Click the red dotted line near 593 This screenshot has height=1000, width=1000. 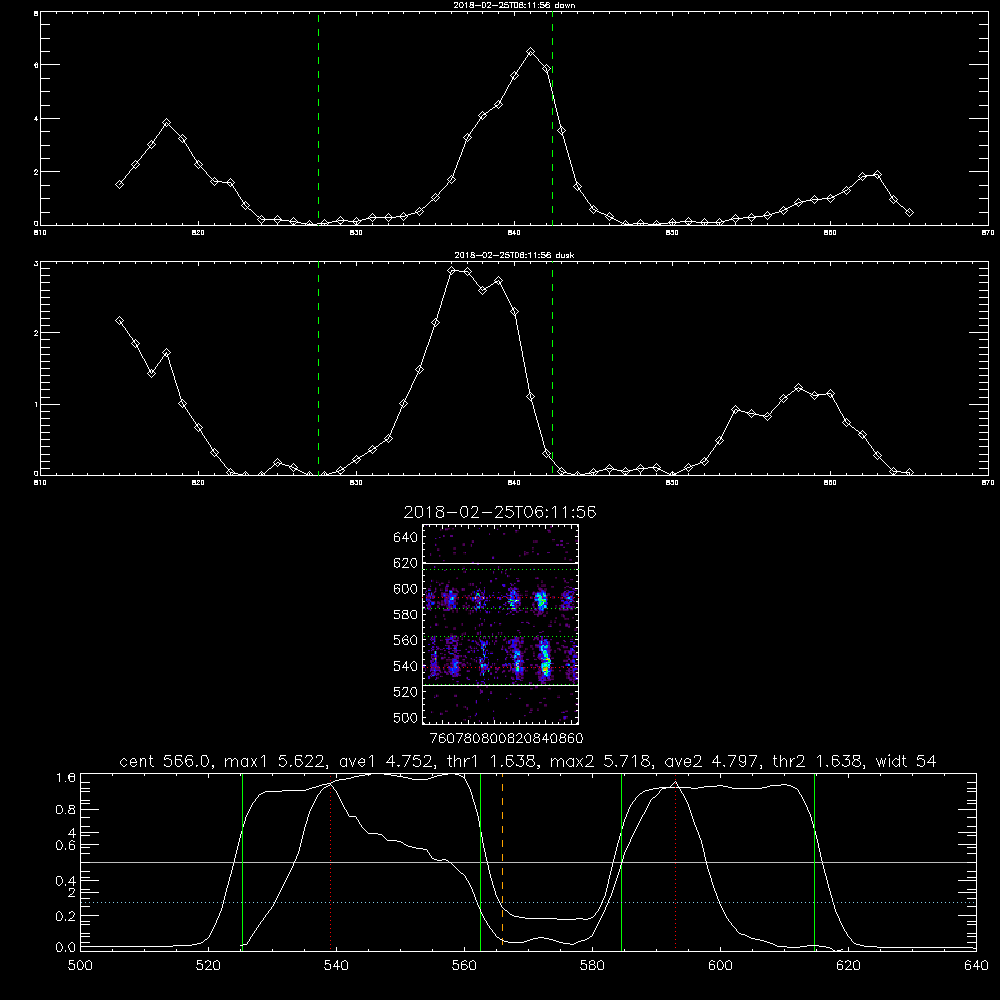pos(675,864)
